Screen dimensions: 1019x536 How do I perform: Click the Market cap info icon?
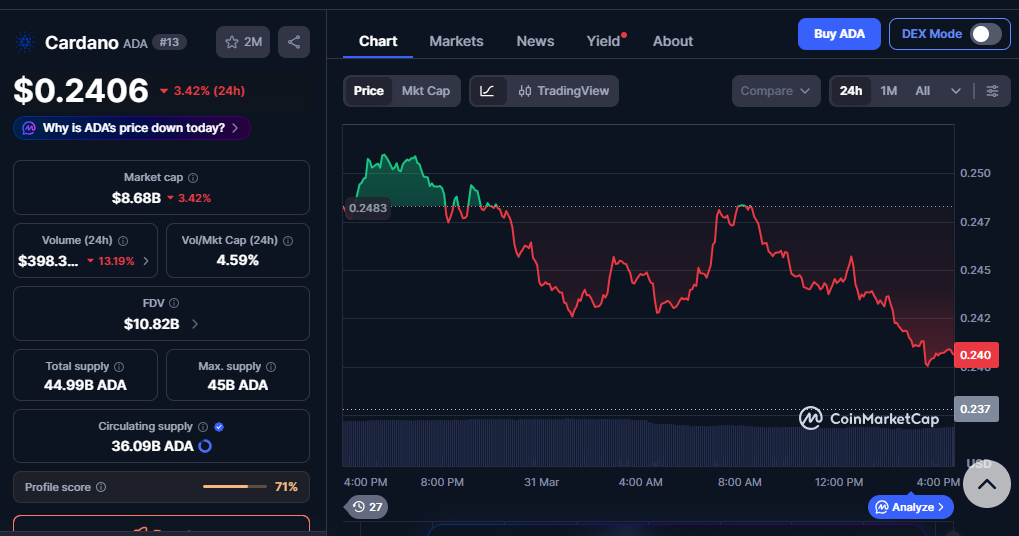[x=193, y=177]
